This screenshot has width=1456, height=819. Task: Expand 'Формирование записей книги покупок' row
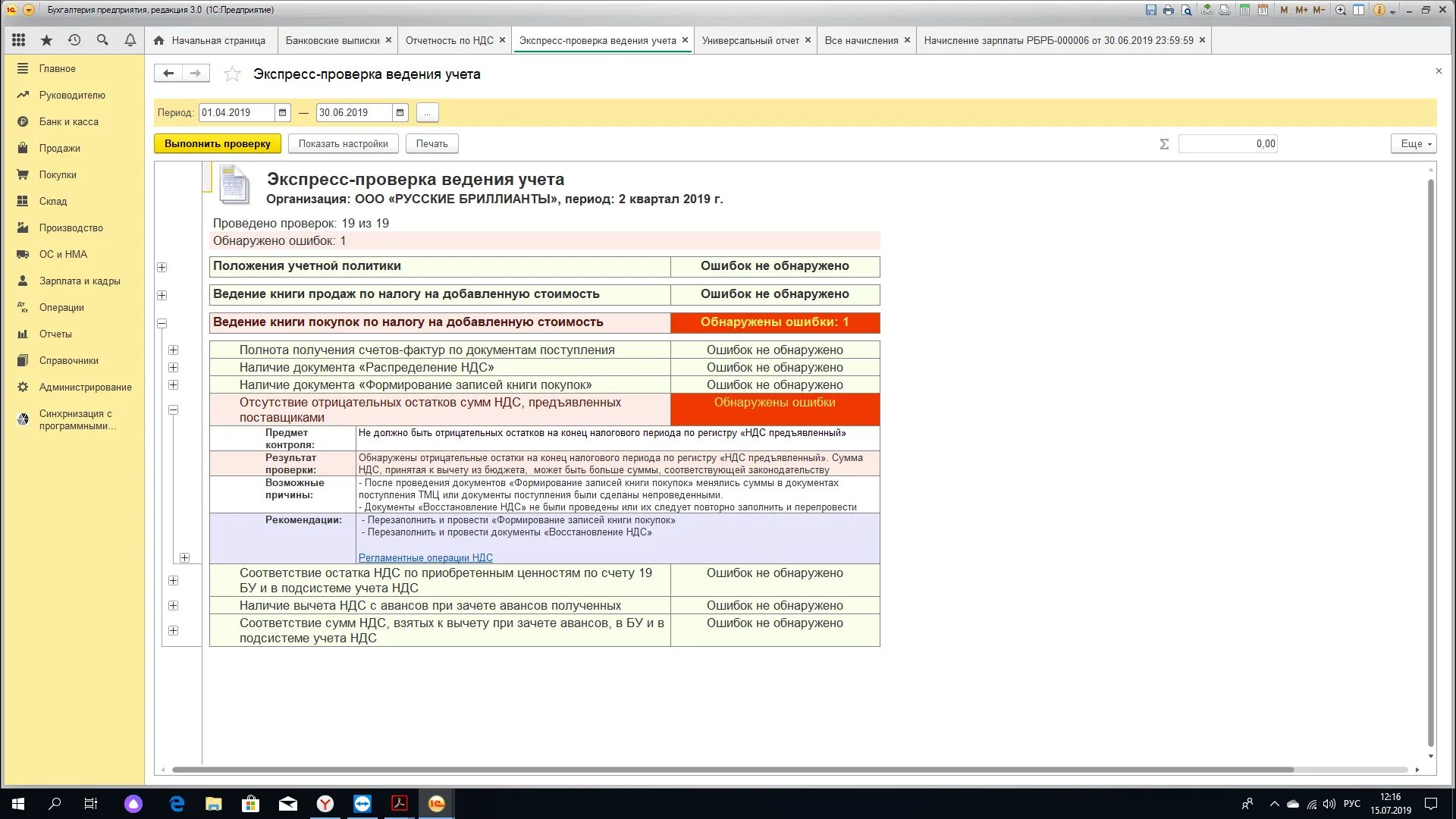(x=173, y=384)
